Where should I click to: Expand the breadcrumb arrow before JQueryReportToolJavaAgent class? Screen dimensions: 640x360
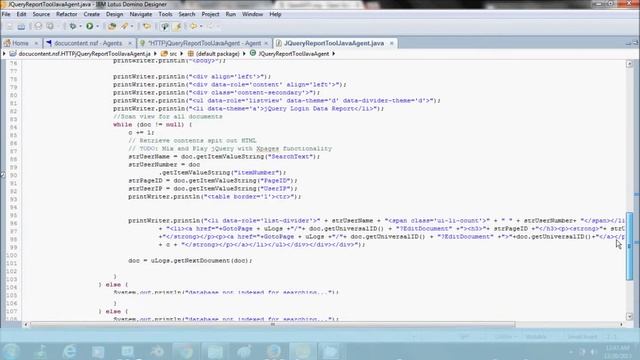tap(244, 53)
